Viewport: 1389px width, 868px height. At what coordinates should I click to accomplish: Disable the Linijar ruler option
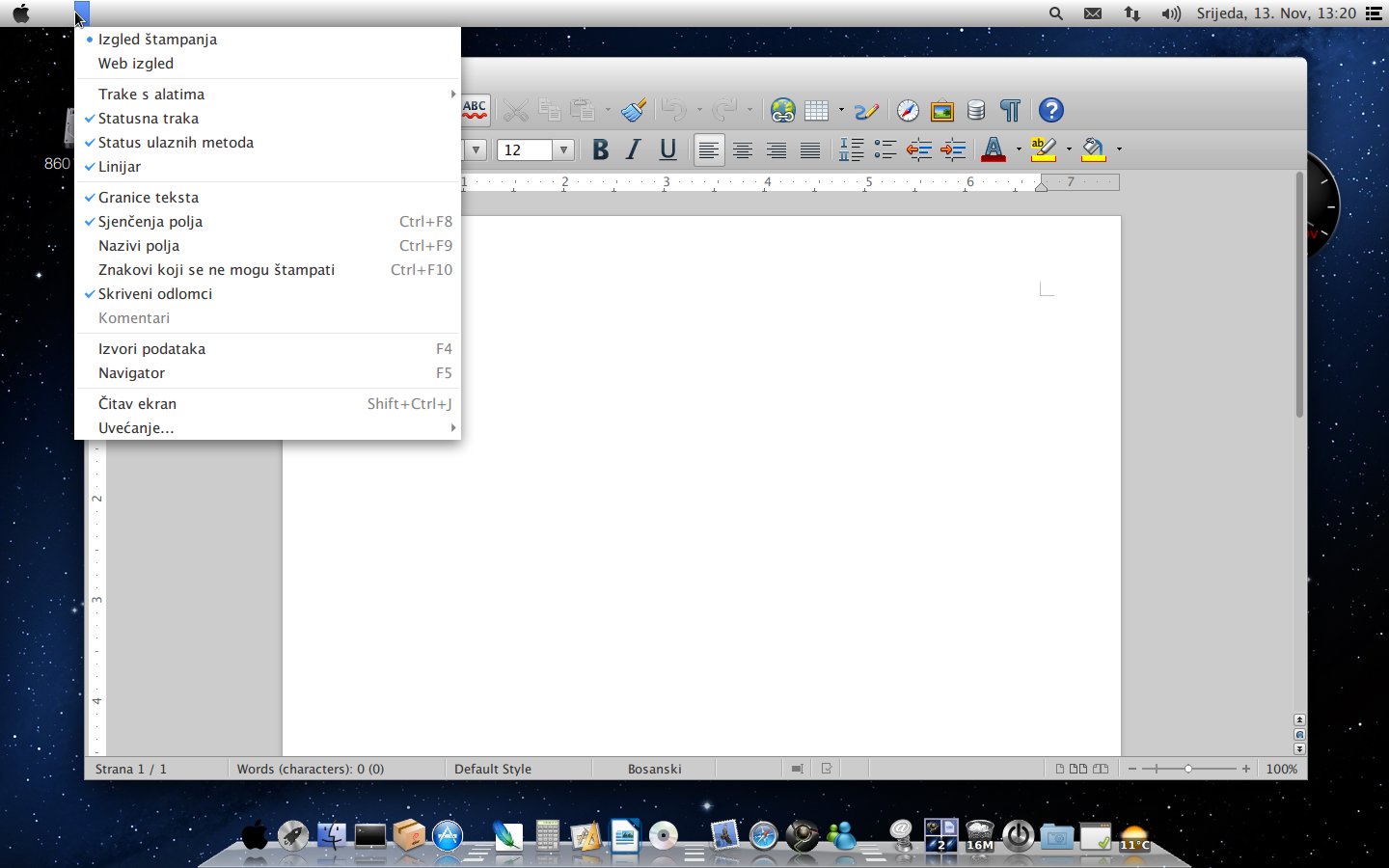pos(120,167)
